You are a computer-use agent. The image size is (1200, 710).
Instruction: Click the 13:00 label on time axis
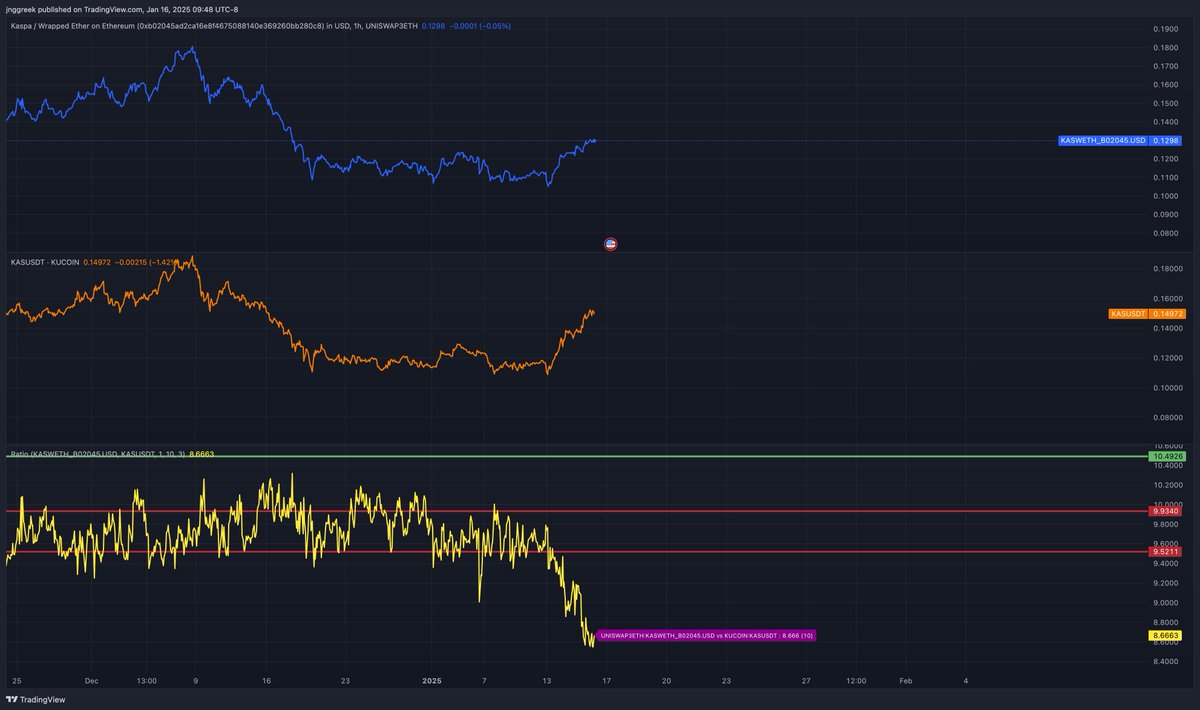click(x=146, y=681)
